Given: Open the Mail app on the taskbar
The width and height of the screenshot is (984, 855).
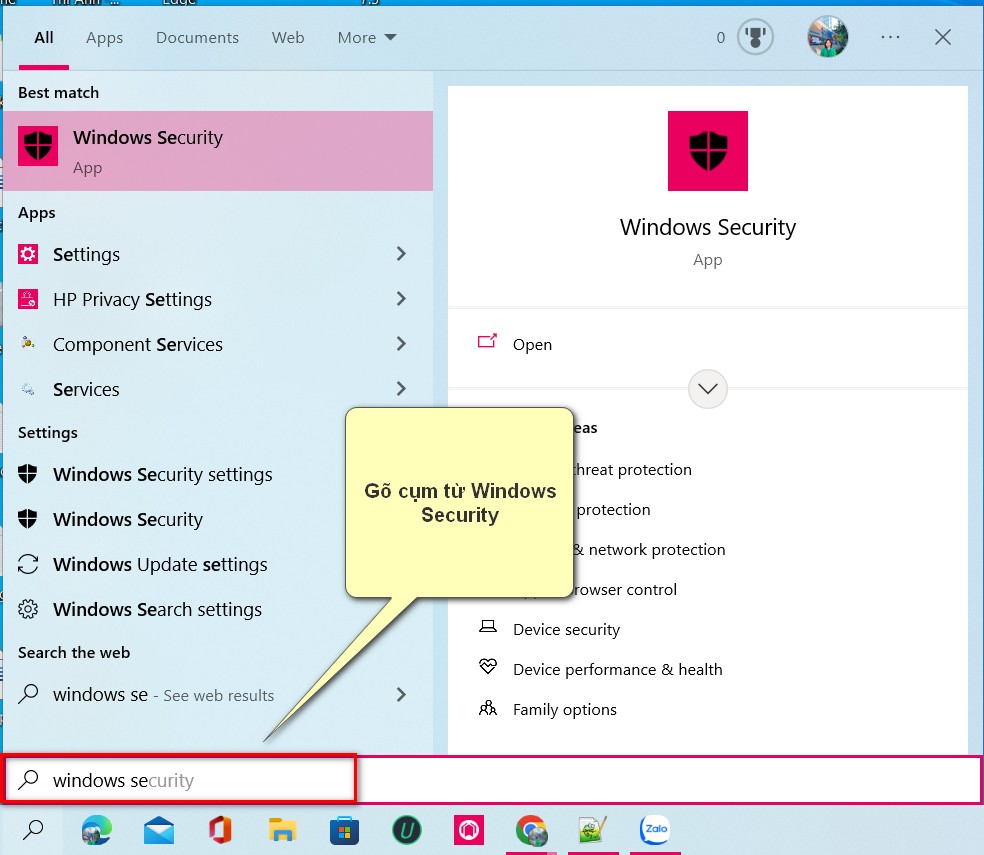Looking at the screenshot, I should tap(158, 830).
